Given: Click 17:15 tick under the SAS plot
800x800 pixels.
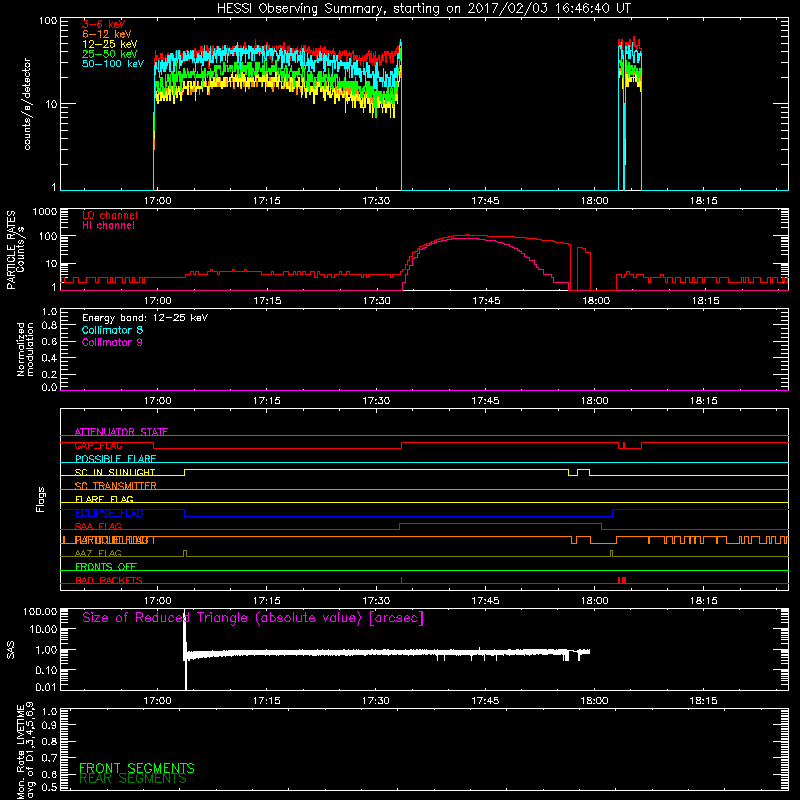Looking at the screenshot, I should tap(266, 701).
